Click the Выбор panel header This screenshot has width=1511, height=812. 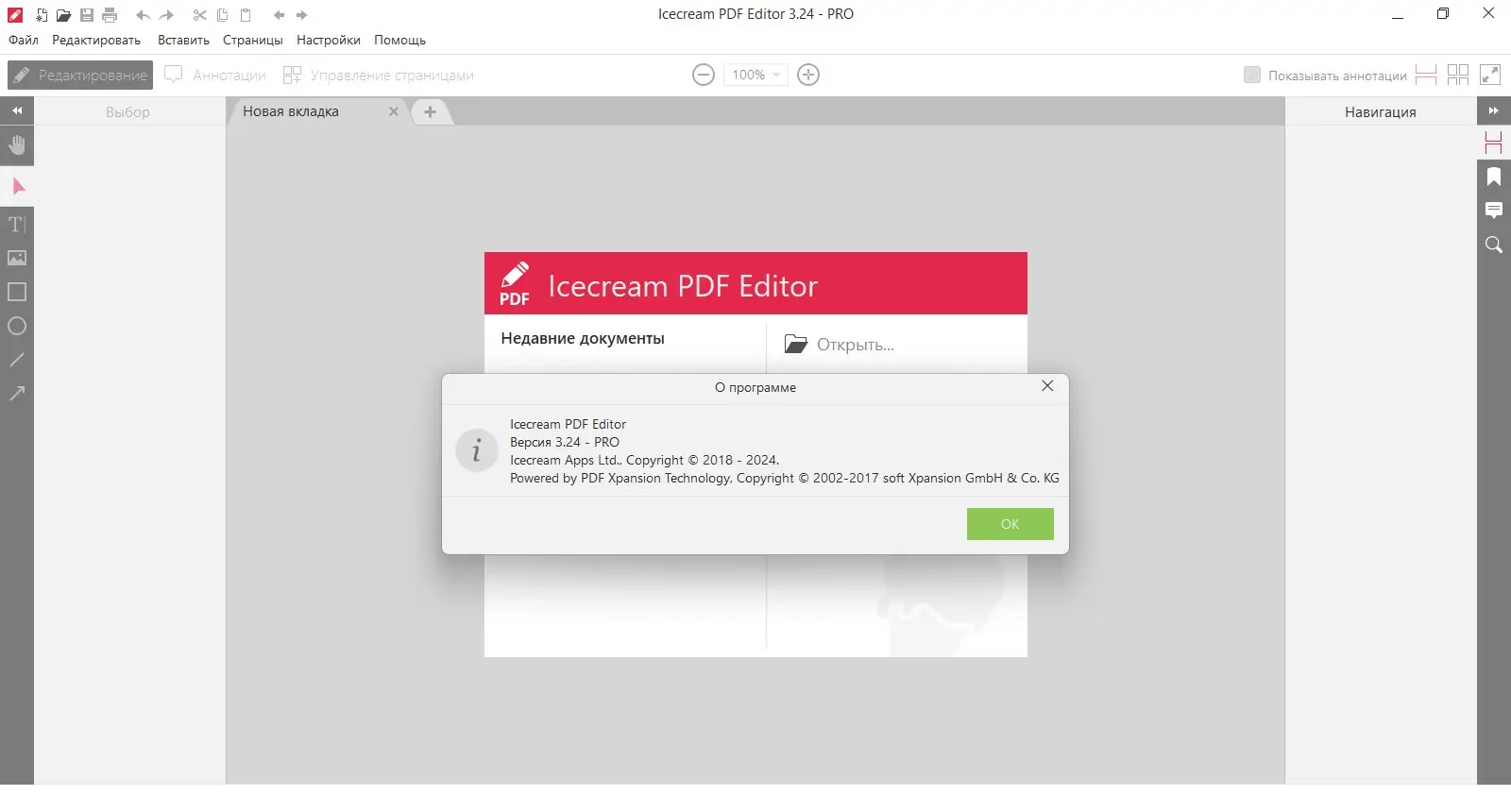[x=127, y=111]
